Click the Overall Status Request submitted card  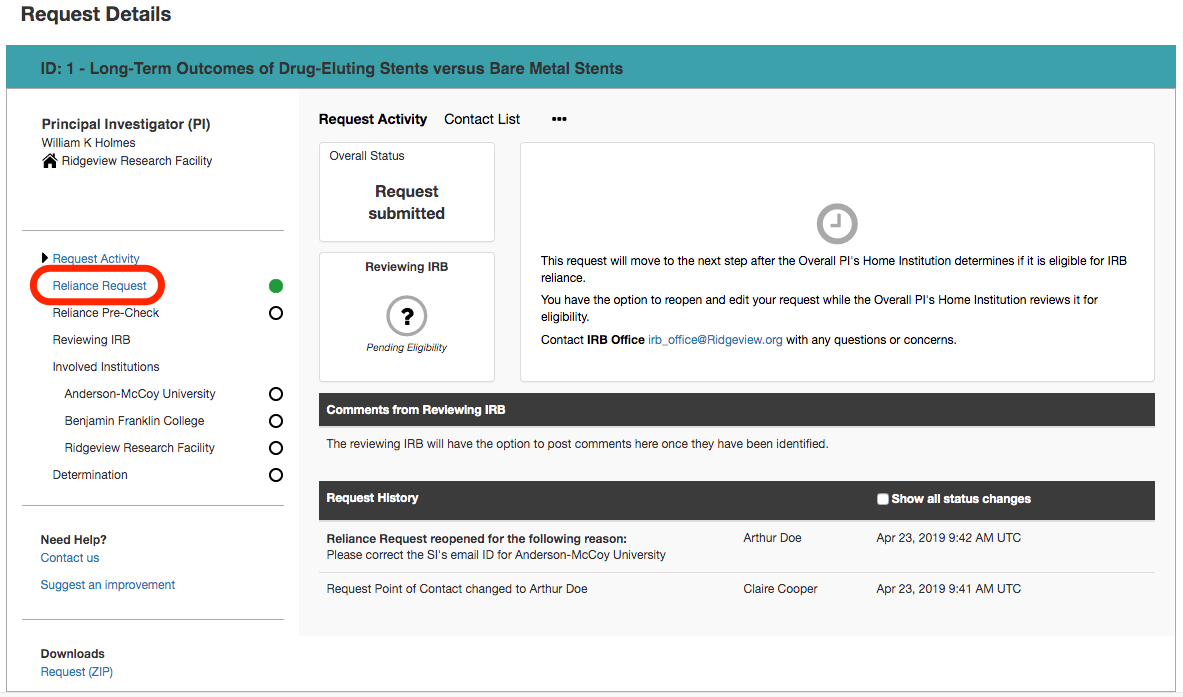point(407,192)
